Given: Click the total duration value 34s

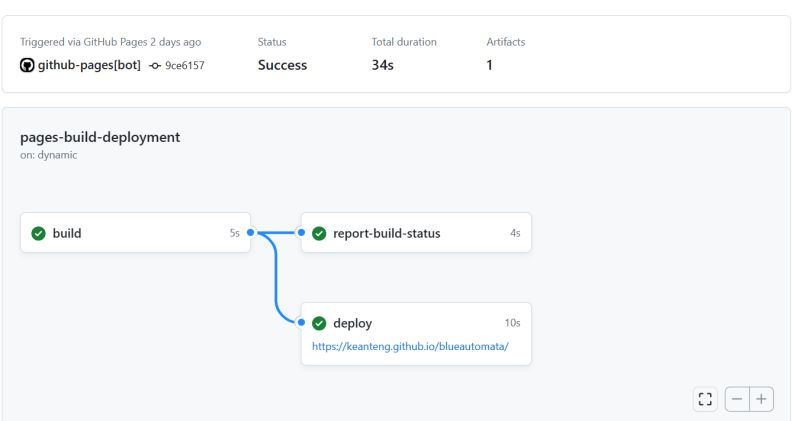Looking at the screenshot, I should [382, 65].
